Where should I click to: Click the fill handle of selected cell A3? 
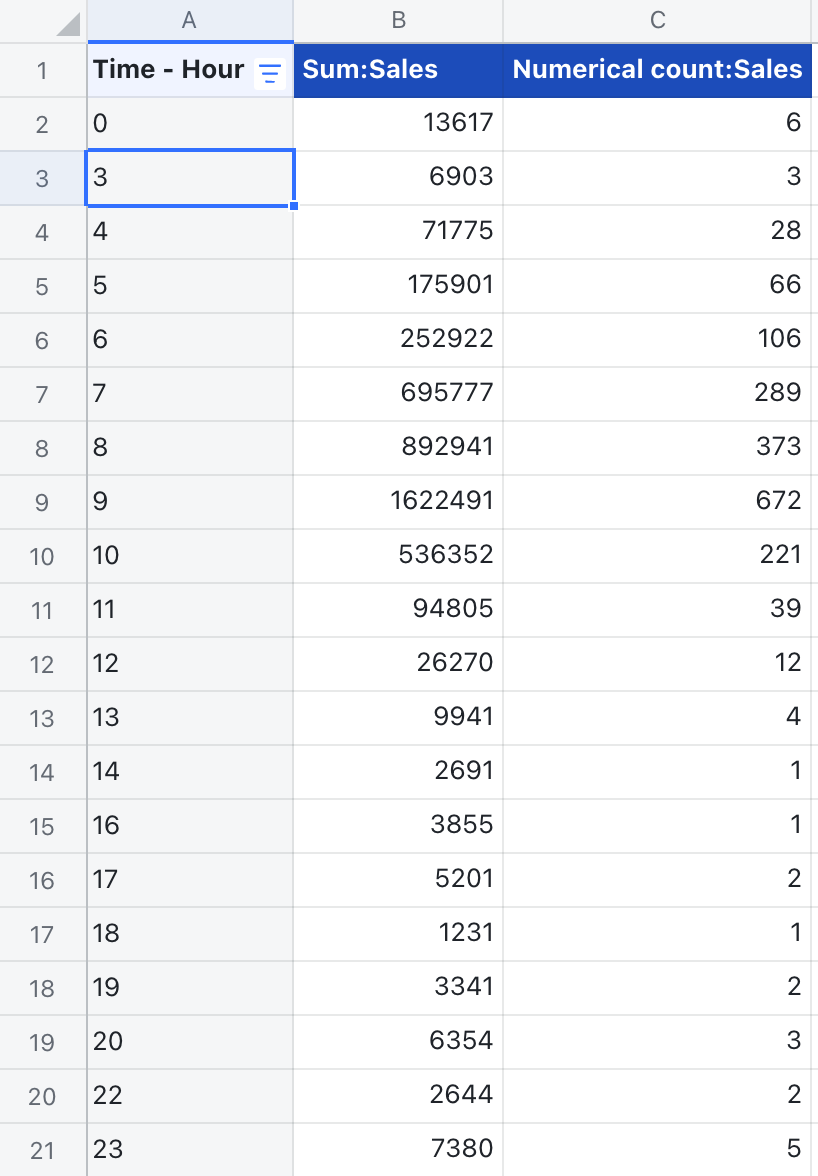pos(294,203)
